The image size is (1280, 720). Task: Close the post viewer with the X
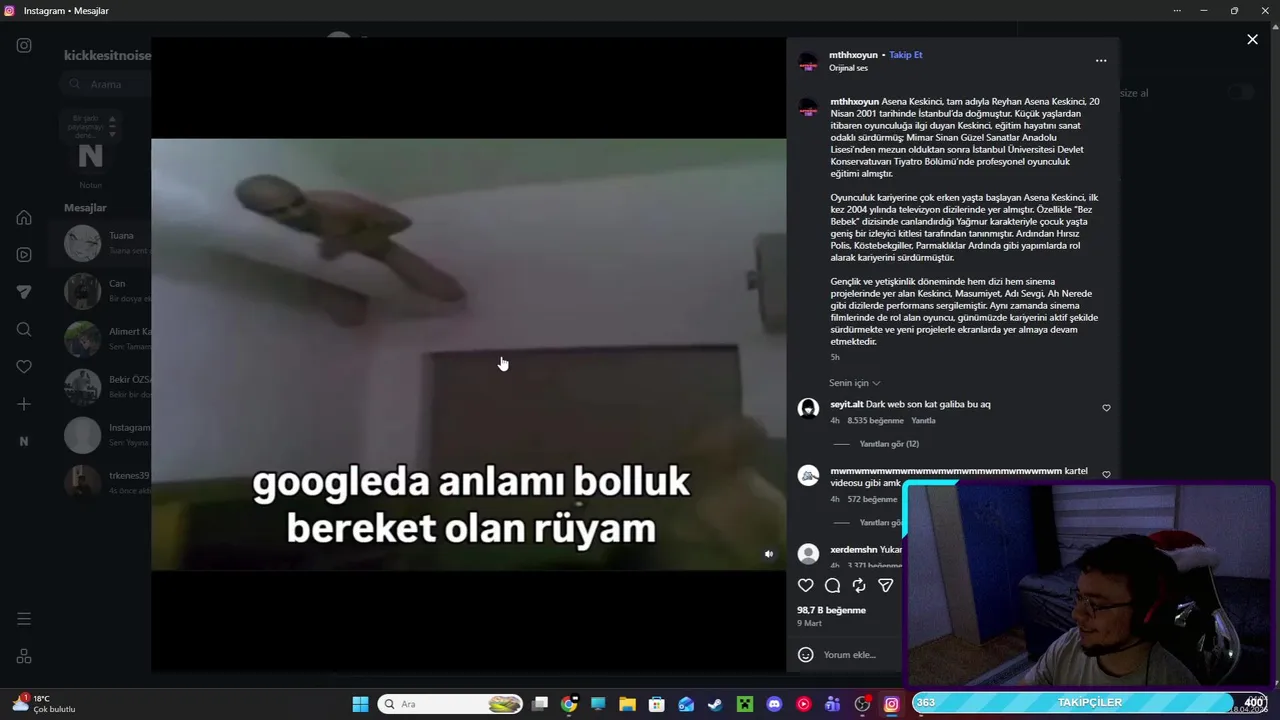(1252, 39)
